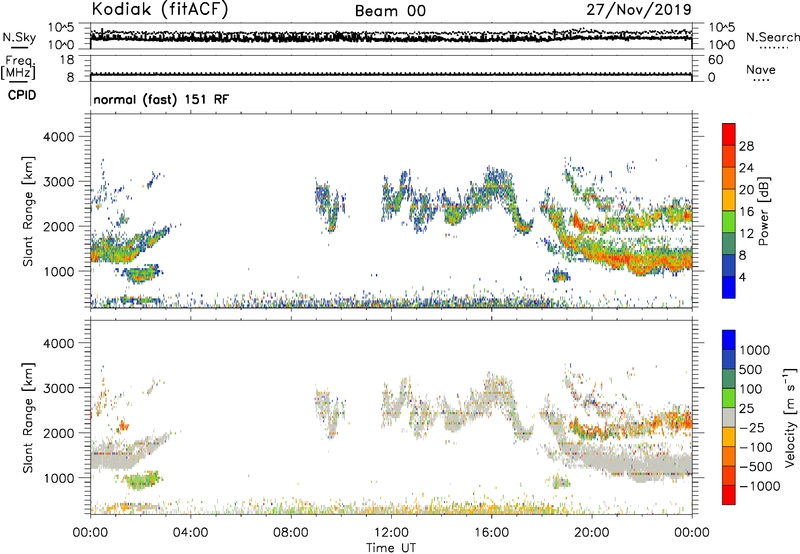Image resolution: width=800 pixels, height=554 pixels.
Task: Click the '4' tick on Power scale
Action: (x=743, y=277)
